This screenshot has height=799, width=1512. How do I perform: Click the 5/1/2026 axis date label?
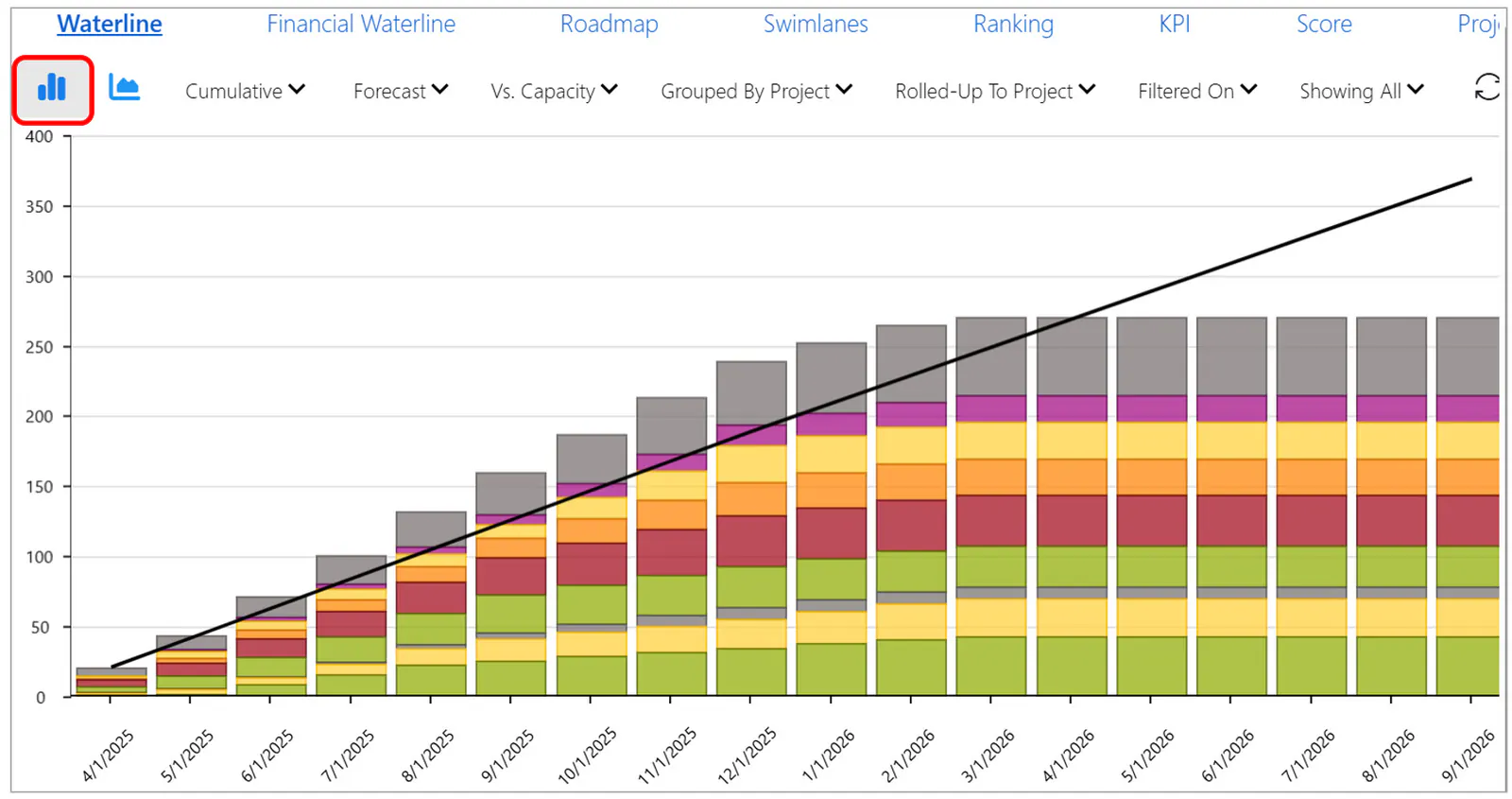pos(1148,755)
